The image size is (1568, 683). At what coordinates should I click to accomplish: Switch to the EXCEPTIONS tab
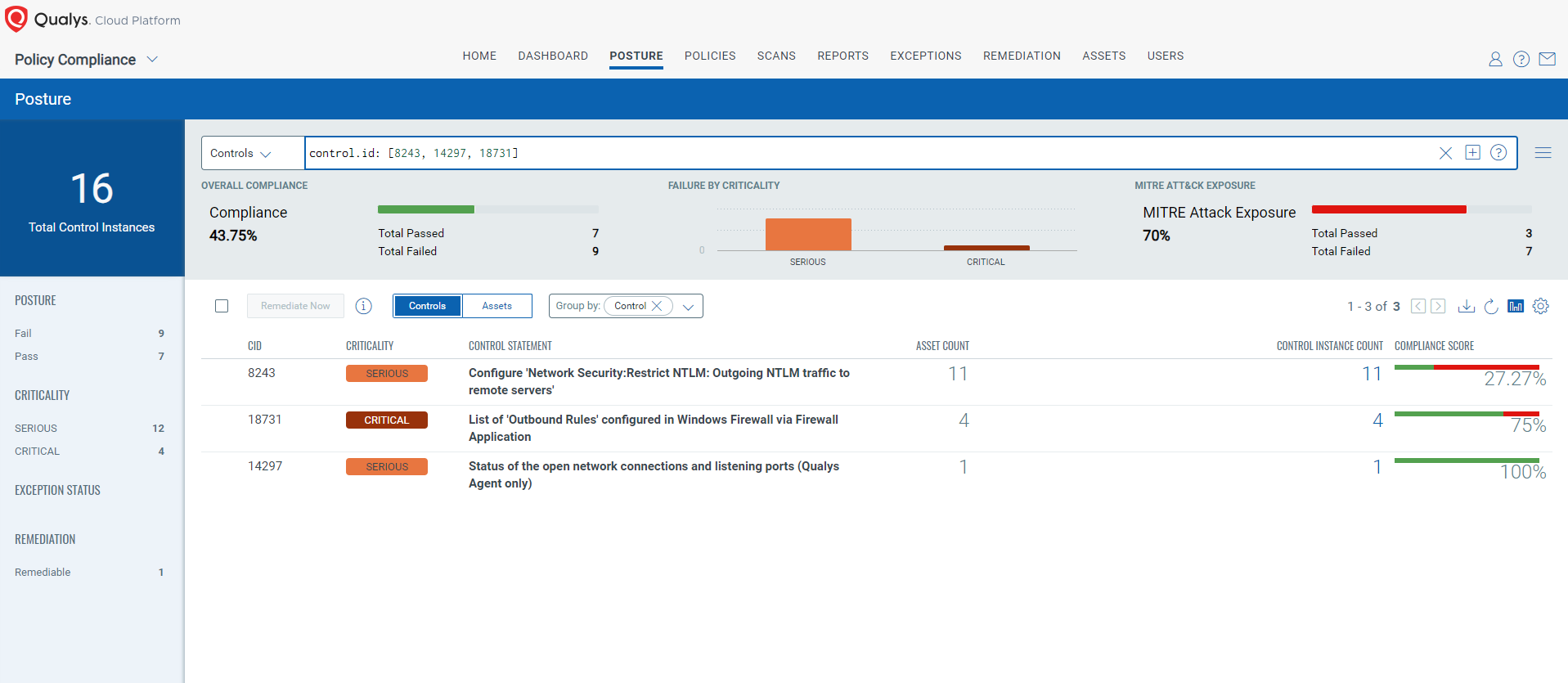(x=926, y=56)
